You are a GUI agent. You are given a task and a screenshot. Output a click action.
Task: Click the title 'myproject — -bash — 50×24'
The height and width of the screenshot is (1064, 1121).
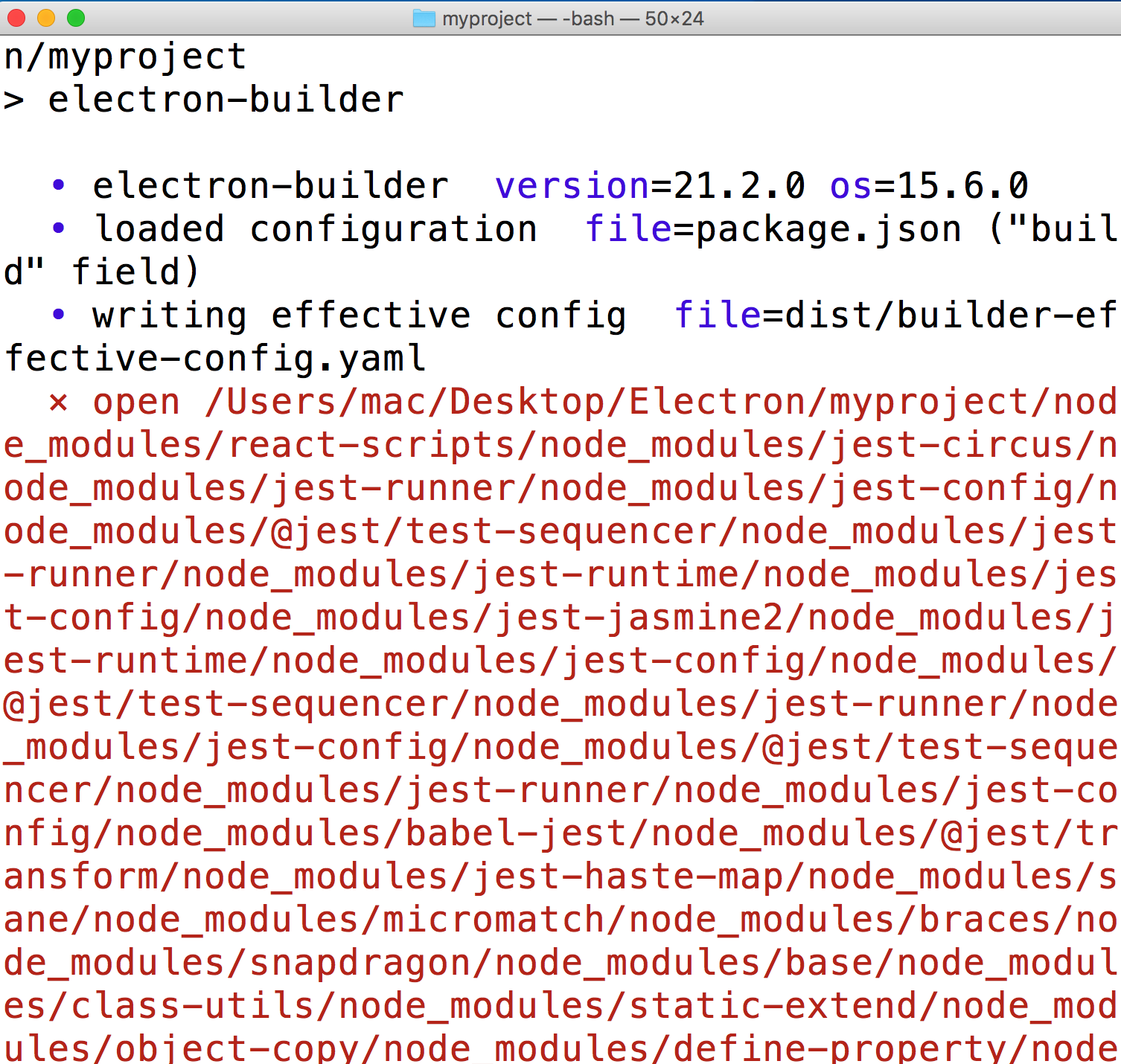pos(572,18)
